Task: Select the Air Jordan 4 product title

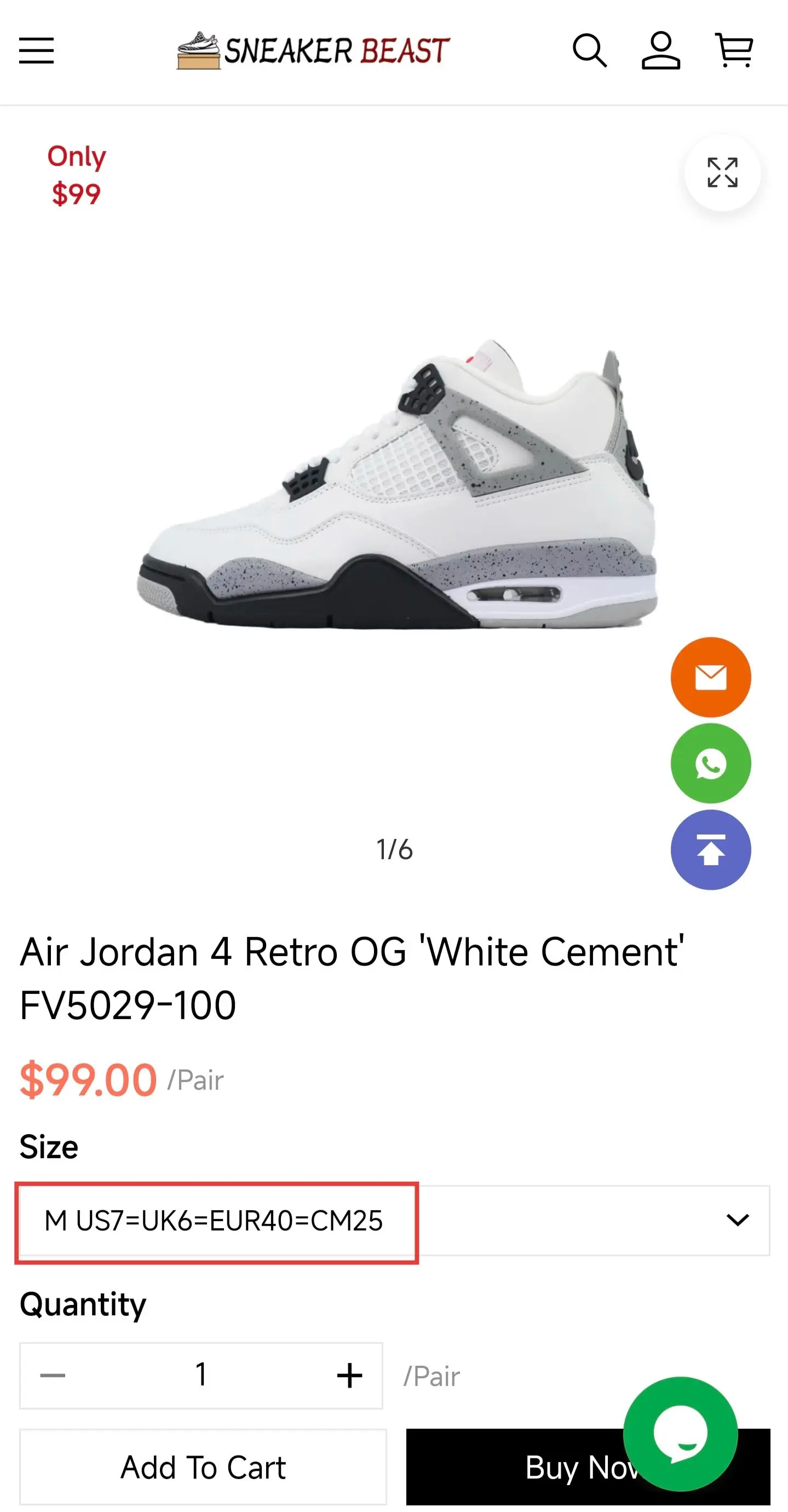Action: pos(352,978)
